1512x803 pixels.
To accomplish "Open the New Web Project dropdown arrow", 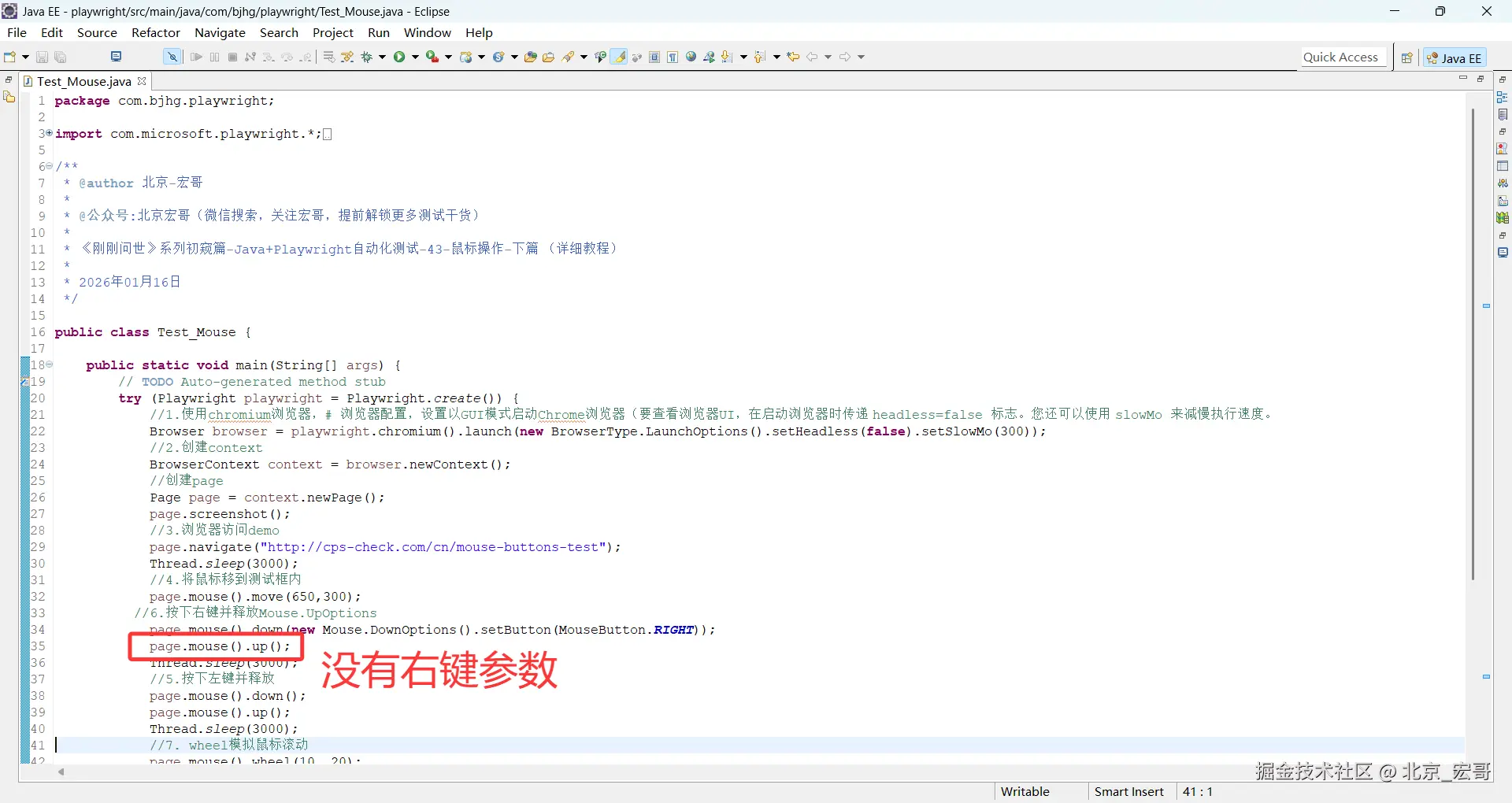I will tap(482, 57).
